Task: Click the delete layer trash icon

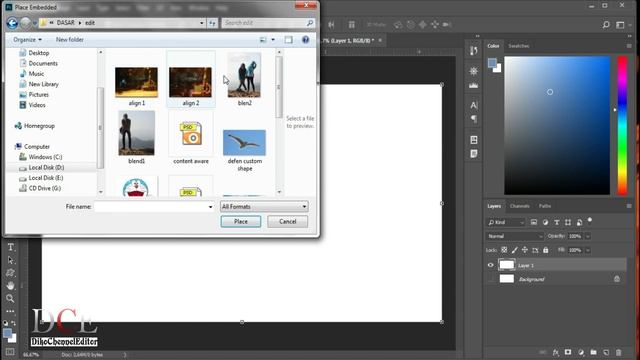Action: (619, 352)
